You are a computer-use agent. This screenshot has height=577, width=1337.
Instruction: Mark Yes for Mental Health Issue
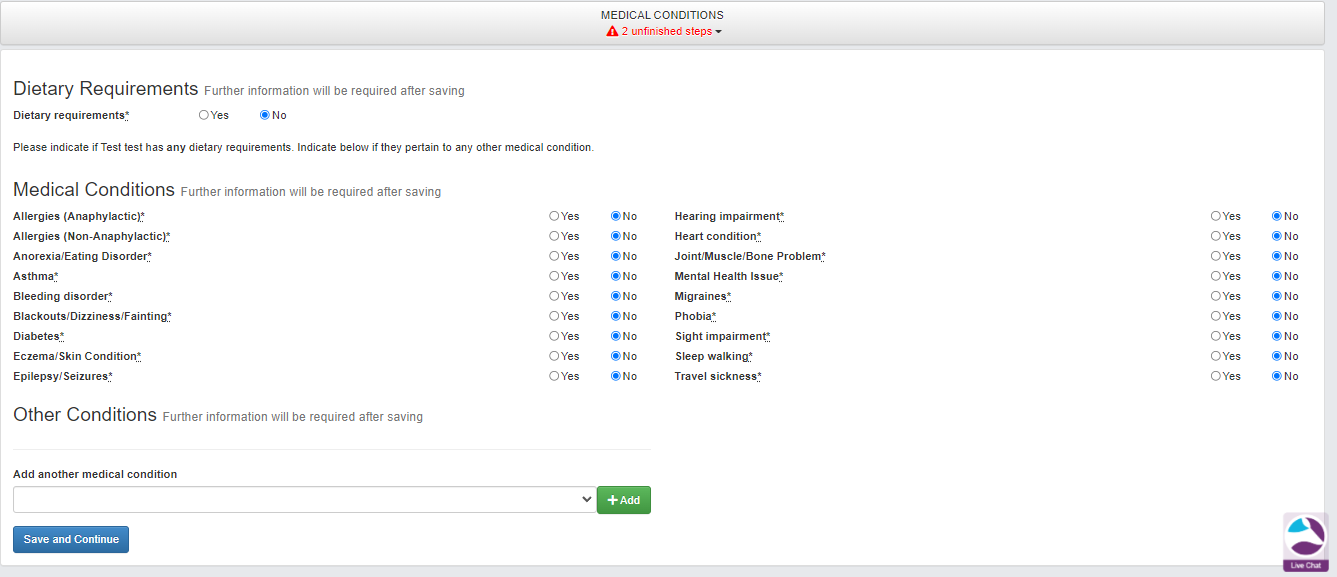click(1215, 276)
